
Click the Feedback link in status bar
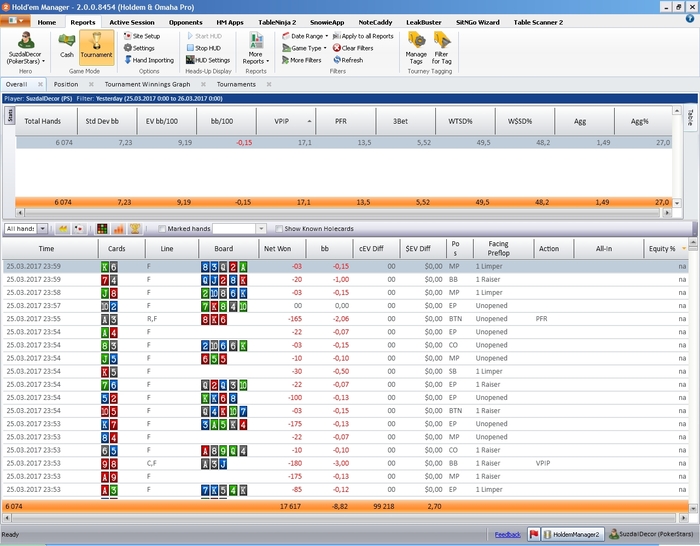(508, 534)
